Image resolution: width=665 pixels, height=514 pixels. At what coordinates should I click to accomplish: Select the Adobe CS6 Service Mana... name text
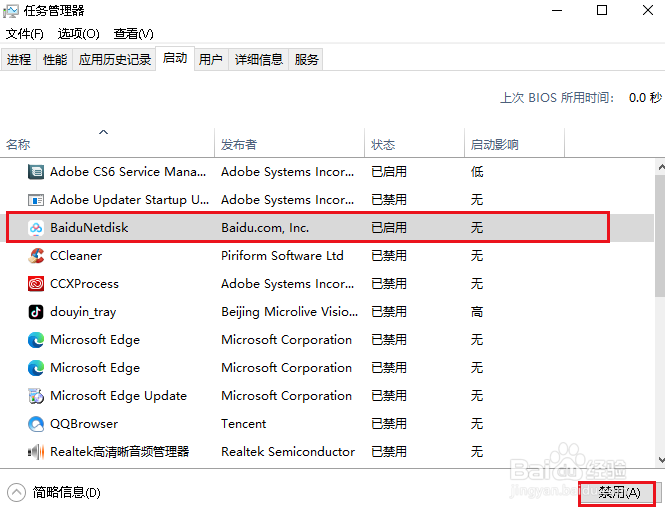click(128, 172)
